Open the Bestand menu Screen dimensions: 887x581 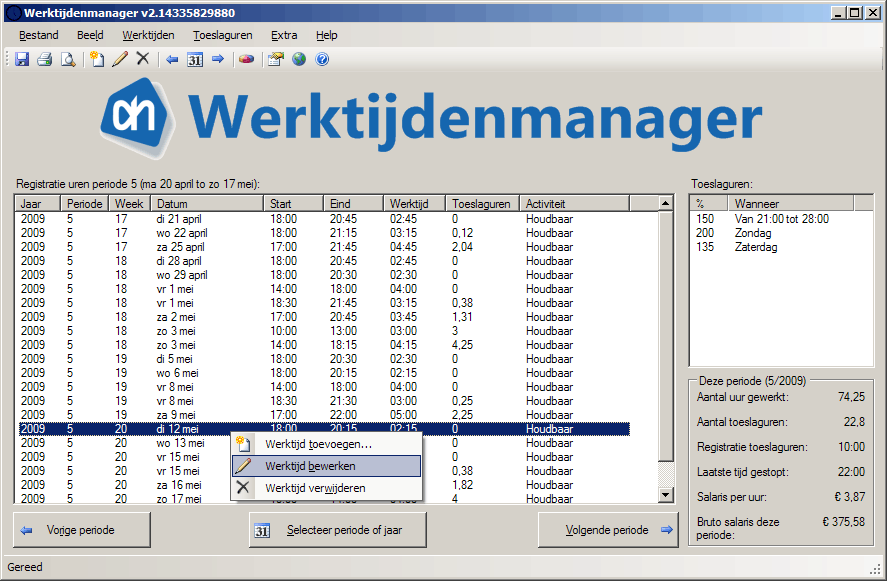[38, 35]
